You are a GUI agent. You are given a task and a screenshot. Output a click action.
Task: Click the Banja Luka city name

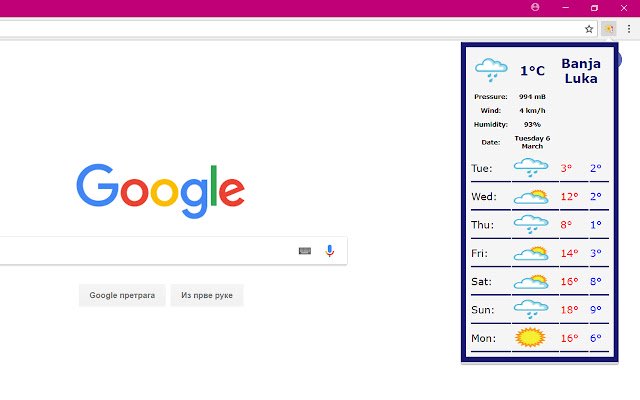581,71
